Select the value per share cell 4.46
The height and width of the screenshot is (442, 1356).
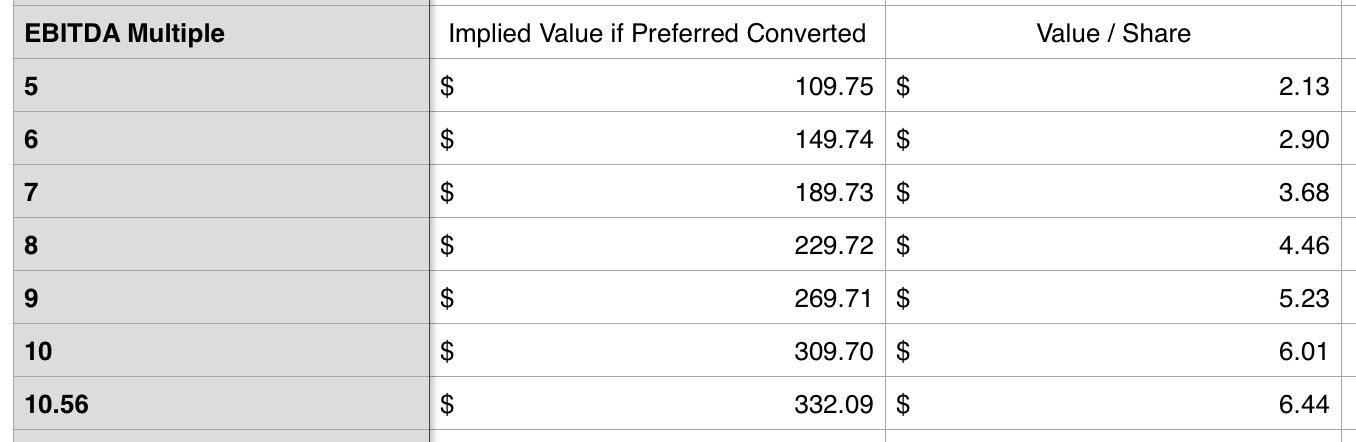[x=1113, y=244]
